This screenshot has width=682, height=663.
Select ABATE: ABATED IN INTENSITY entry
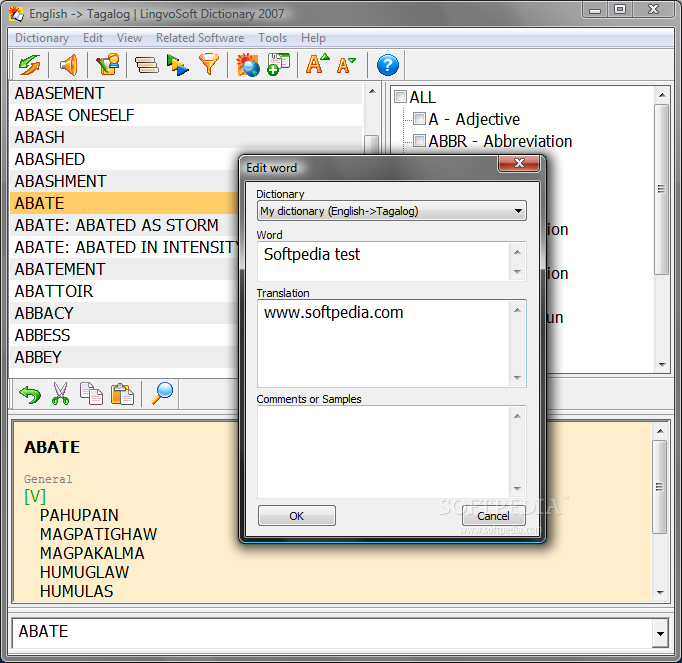[x=124, y=247]
